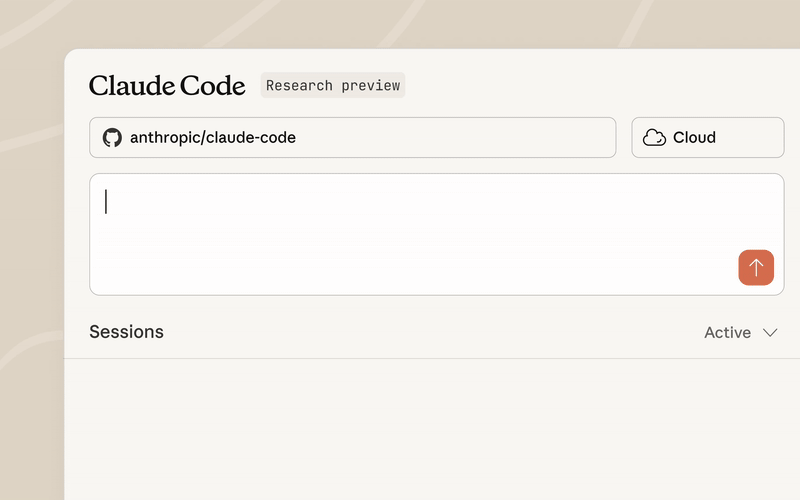Open the Cloud environment selector
Image resolution: width=800 pixels, height=500 pixels.
click(707, 138)
